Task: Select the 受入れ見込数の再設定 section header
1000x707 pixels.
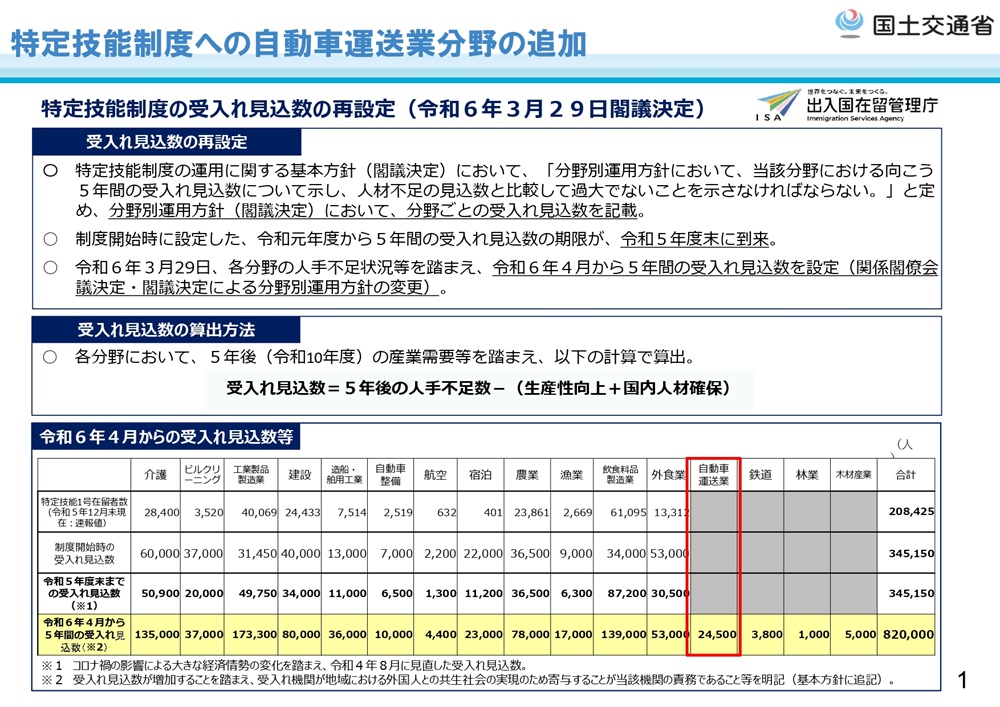Action: pos(166,142)
